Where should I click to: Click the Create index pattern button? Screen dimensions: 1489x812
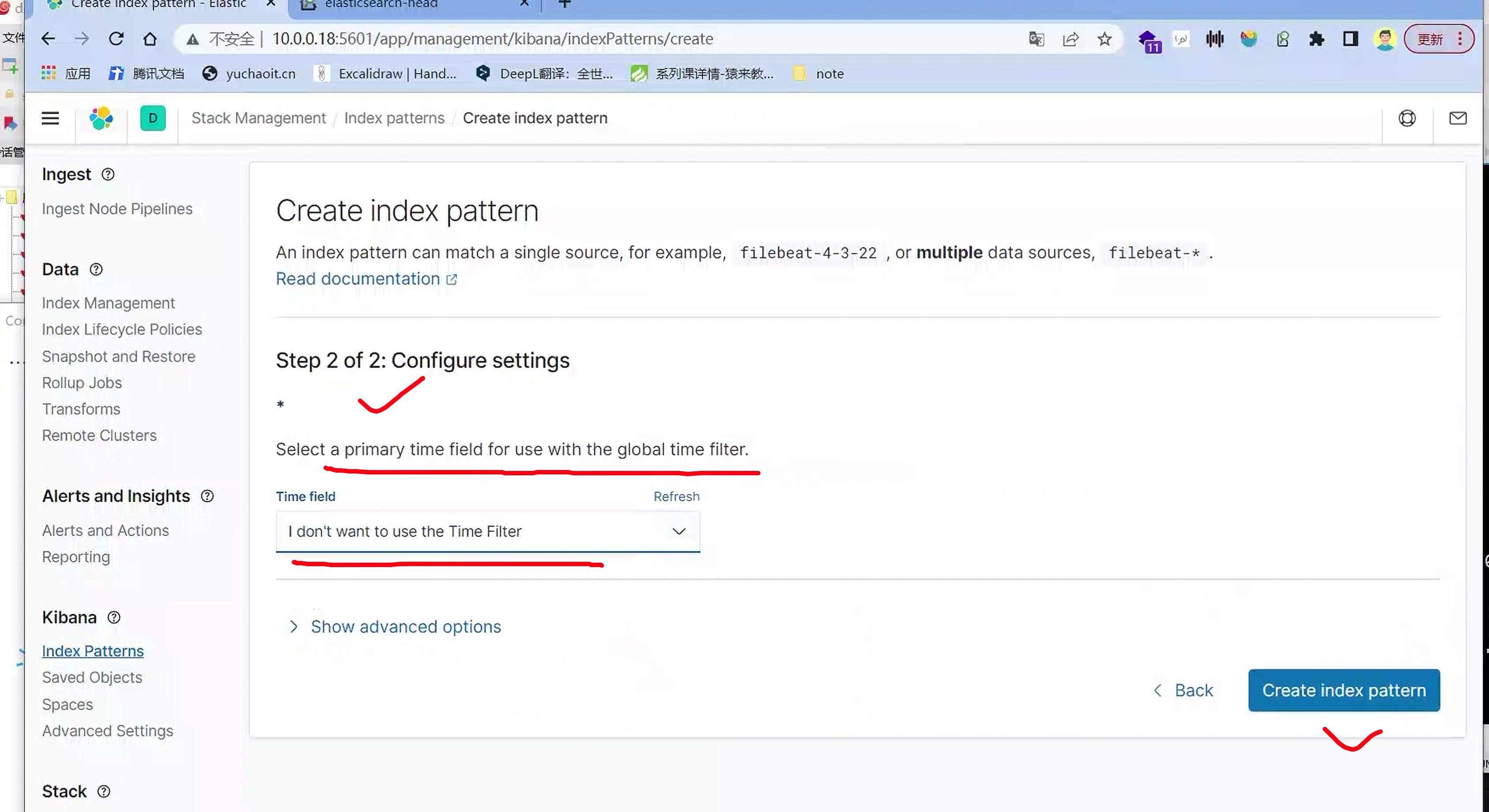coord(1343,690)
